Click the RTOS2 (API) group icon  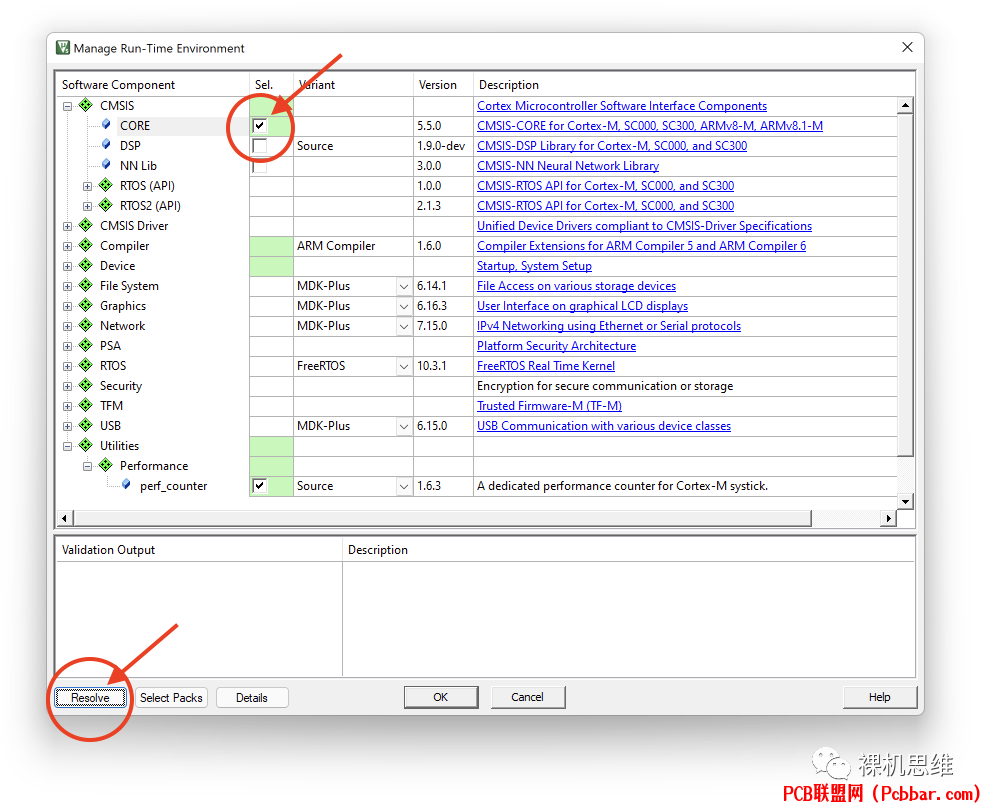(106, 205)
